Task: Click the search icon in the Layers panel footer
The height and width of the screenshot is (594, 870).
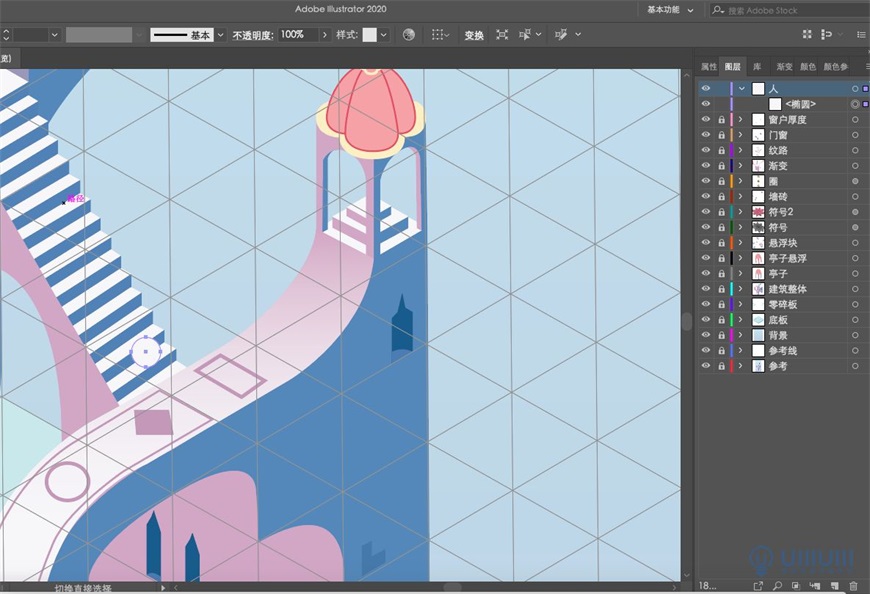Action: point(778,585)
